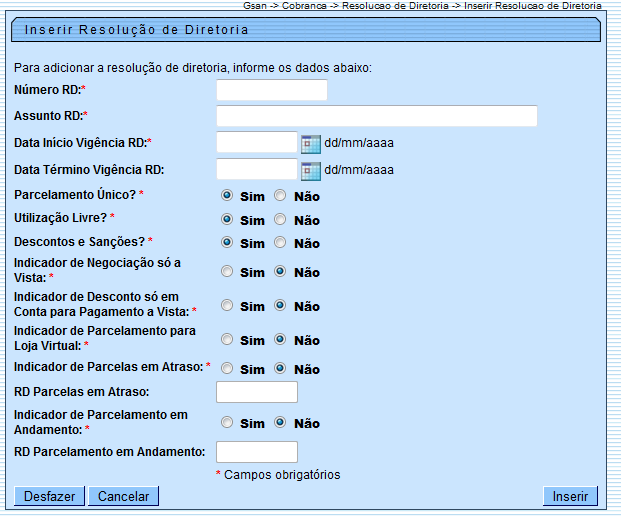Select Não for Parcelamento Único
Image resolution: width=621 pixels, height=518 pixels.
click(280, 196)
